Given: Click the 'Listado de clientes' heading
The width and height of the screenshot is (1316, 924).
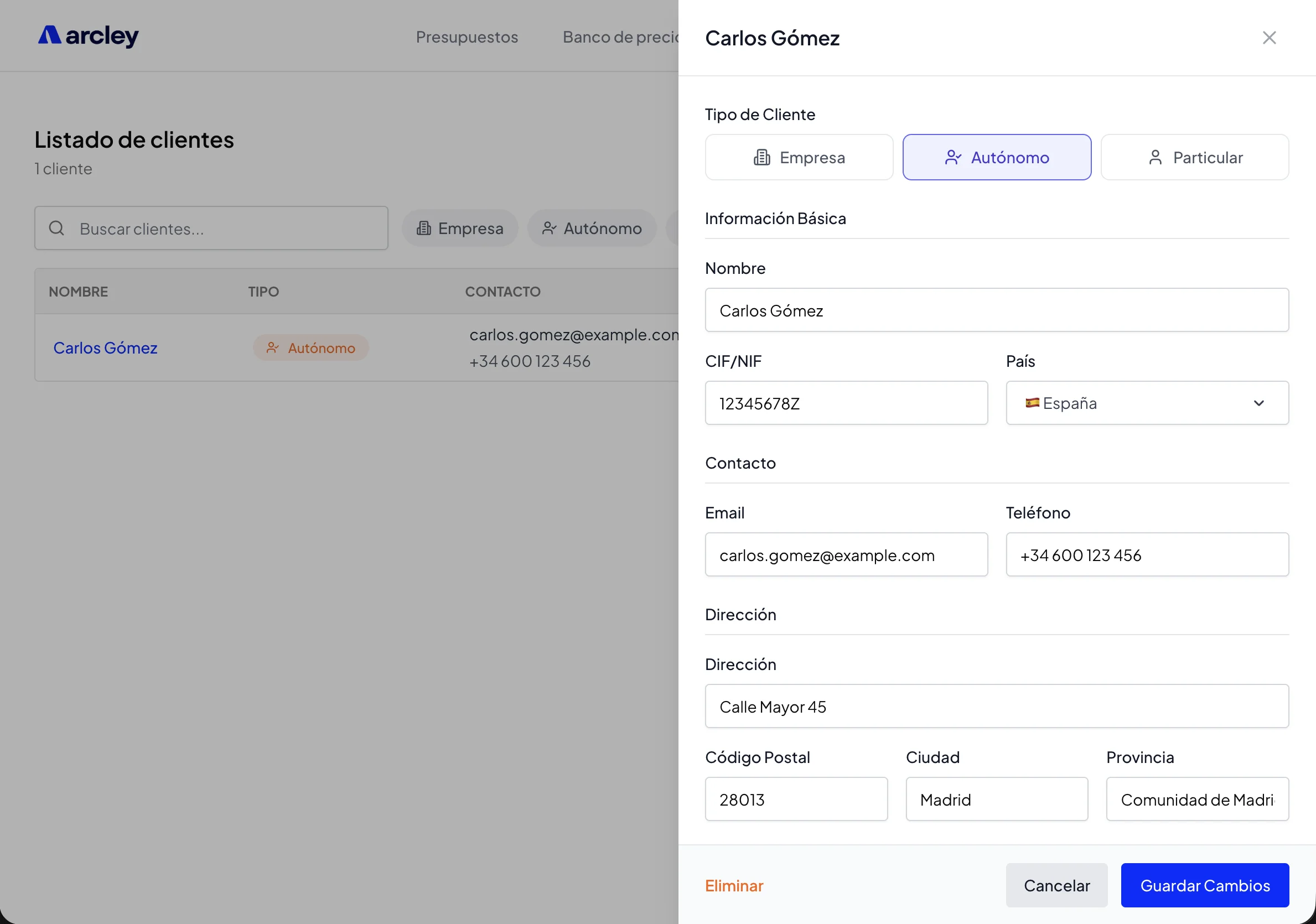Looking at the screenshot, I should coord(134,139).
